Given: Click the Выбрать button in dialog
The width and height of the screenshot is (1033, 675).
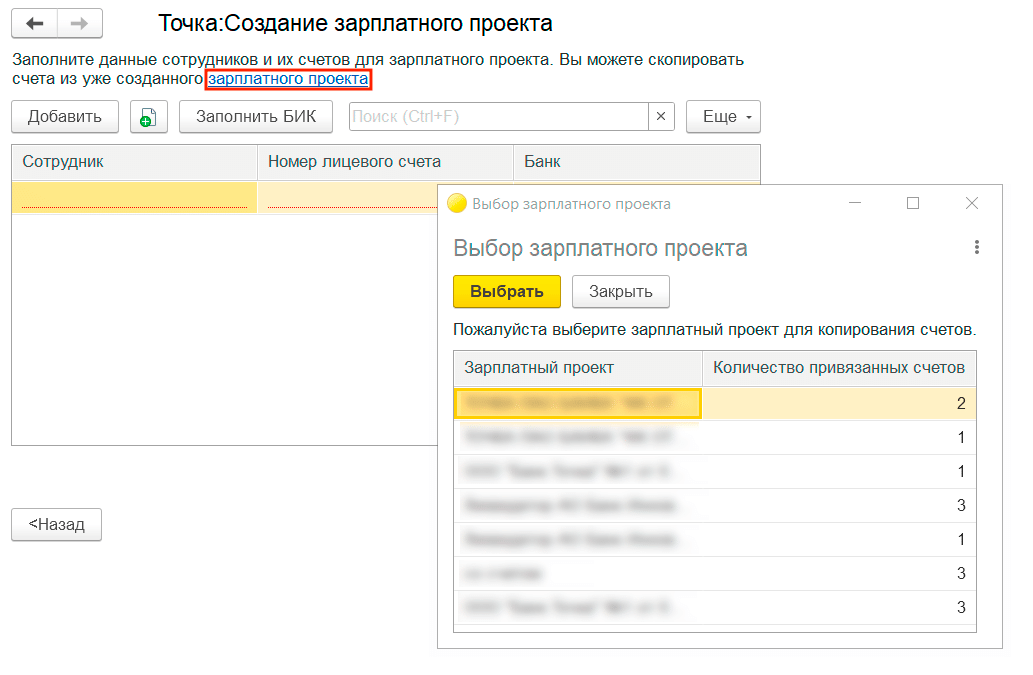Looking at the screenshot, I should [x=507, y=292].
